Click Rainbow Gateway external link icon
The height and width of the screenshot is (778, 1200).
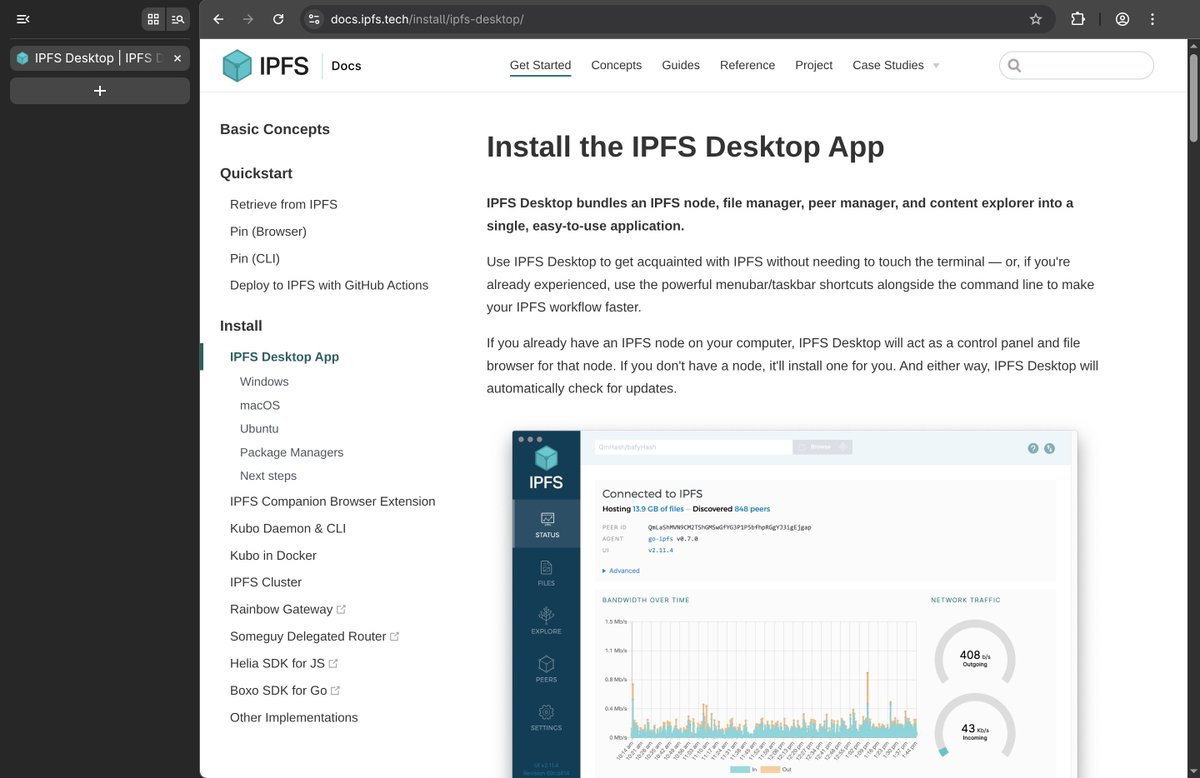[342, 609]
